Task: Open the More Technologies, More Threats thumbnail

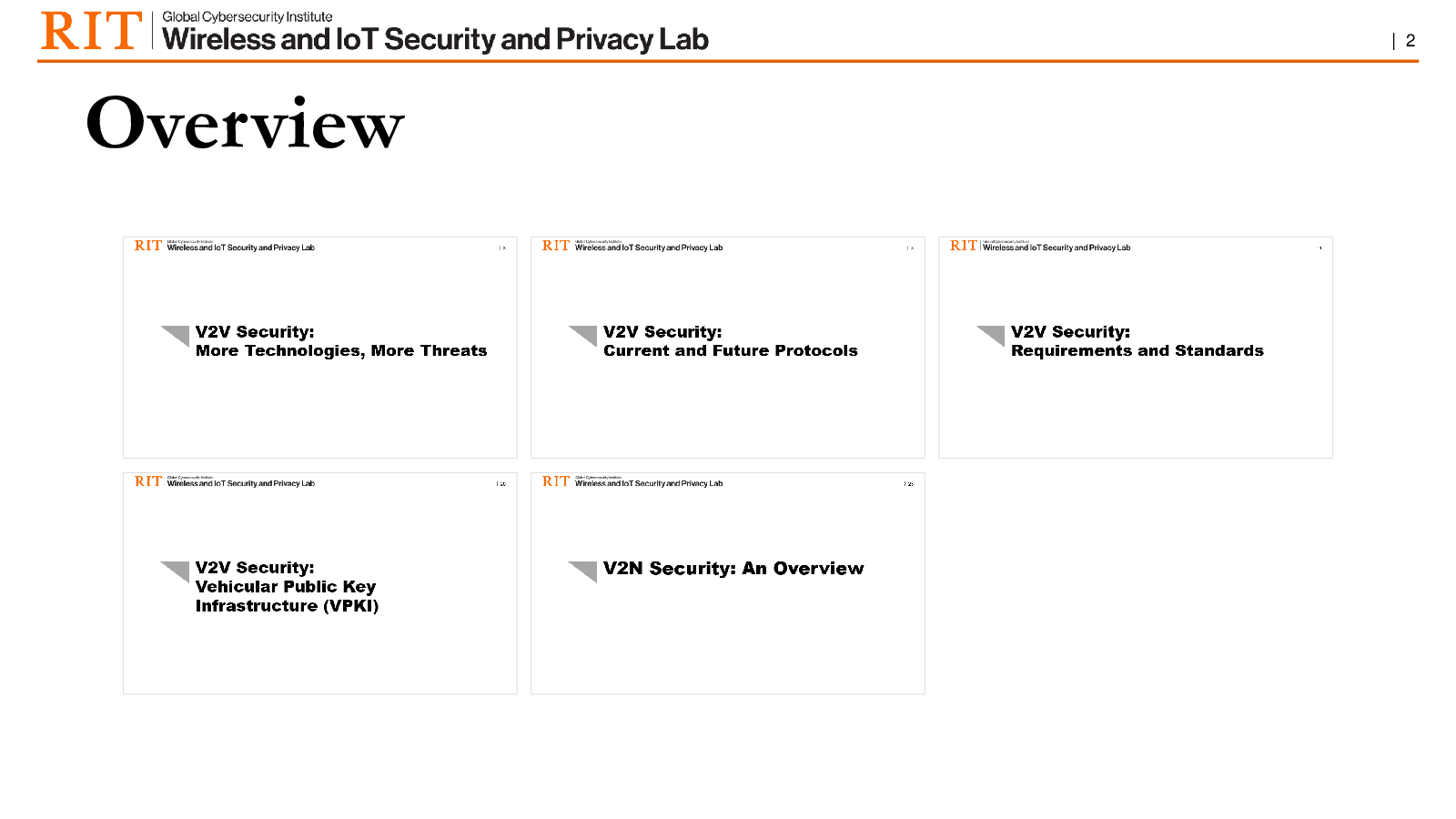Action: 320,348
